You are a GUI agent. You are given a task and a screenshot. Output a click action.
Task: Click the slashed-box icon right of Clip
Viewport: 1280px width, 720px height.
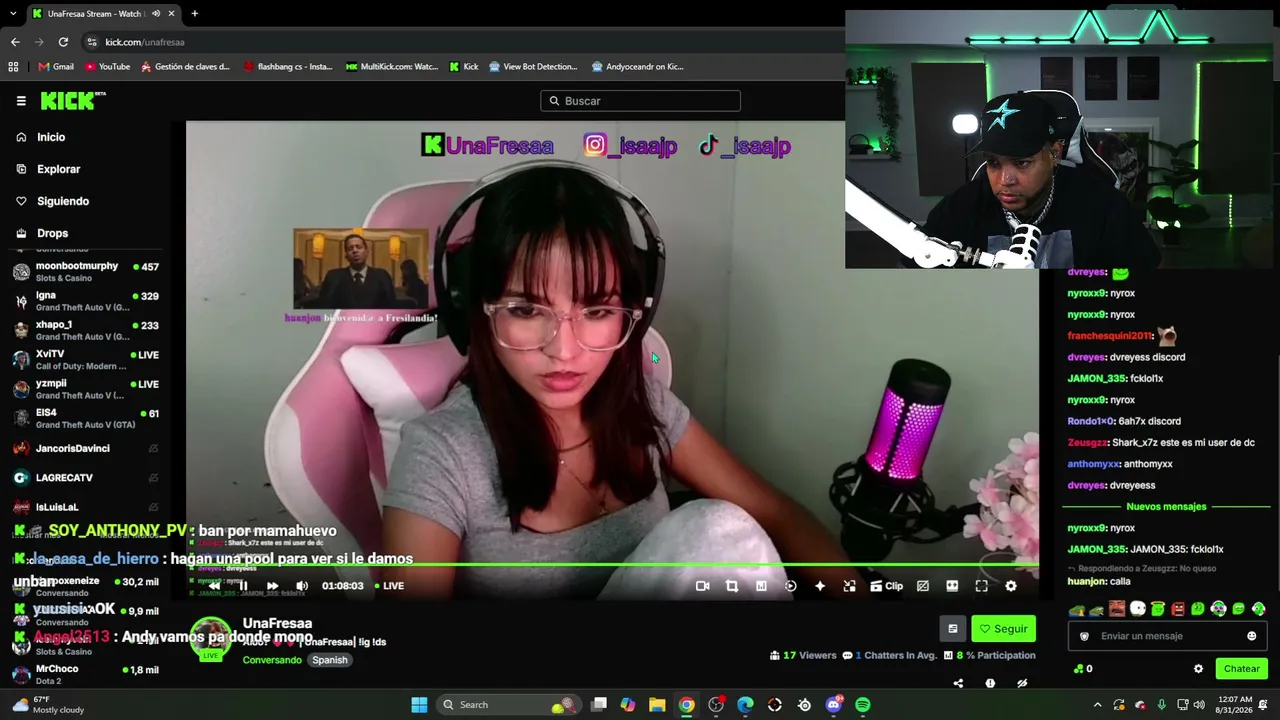923,586
